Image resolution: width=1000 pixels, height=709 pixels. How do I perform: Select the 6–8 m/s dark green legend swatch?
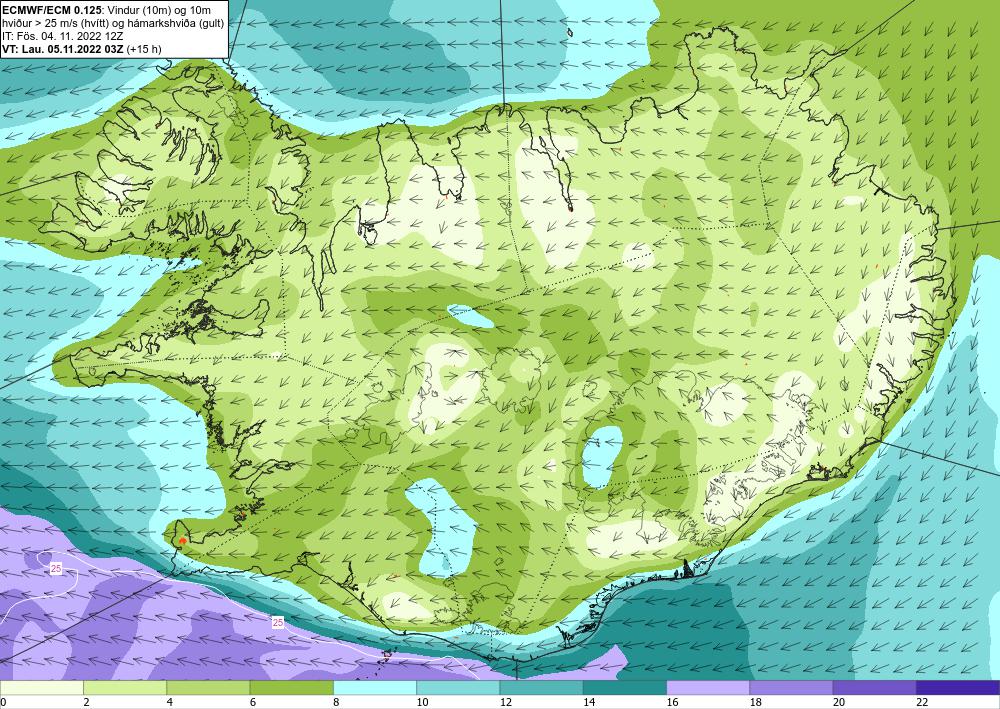[x=291, y=688]
